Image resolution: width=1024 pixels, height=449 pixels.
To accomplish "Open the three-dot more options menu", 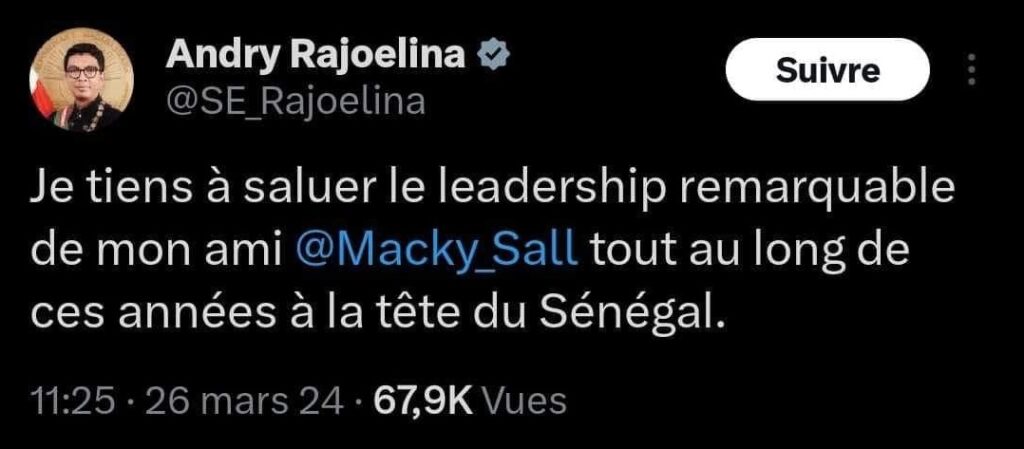I will (x=969, y=70).
